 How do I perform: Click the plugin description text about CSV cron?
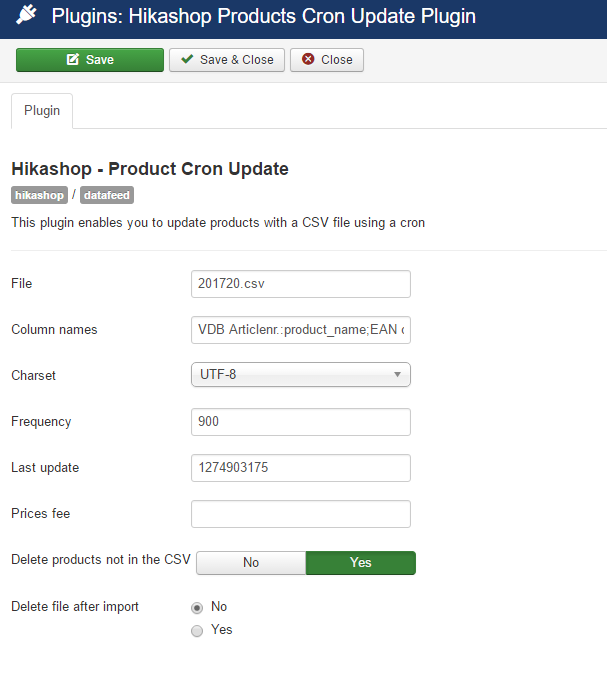(x=218, y=223)
